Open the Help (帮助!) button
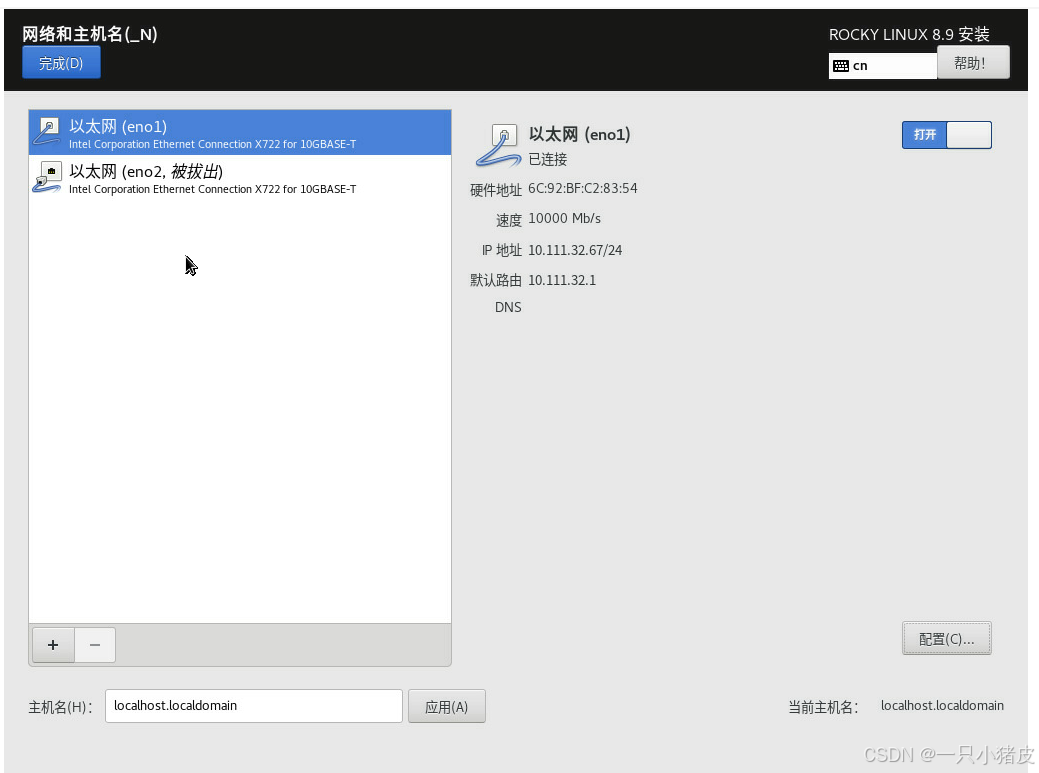Viewport: 1039px width, 773px height. tap(973, 63)
